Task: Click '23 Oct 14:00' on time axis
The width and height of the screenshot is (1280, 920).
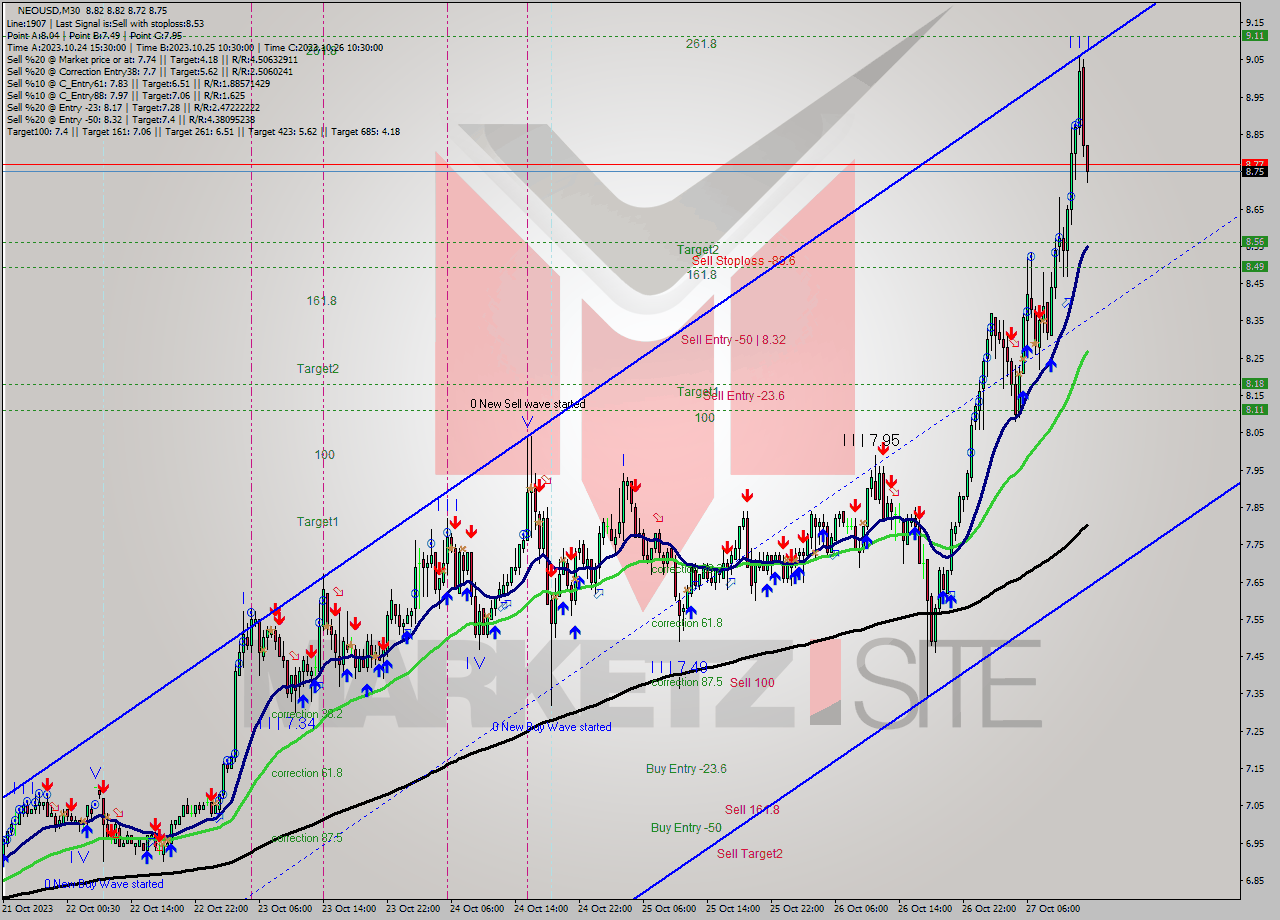Action: click(x=350, y=909)
